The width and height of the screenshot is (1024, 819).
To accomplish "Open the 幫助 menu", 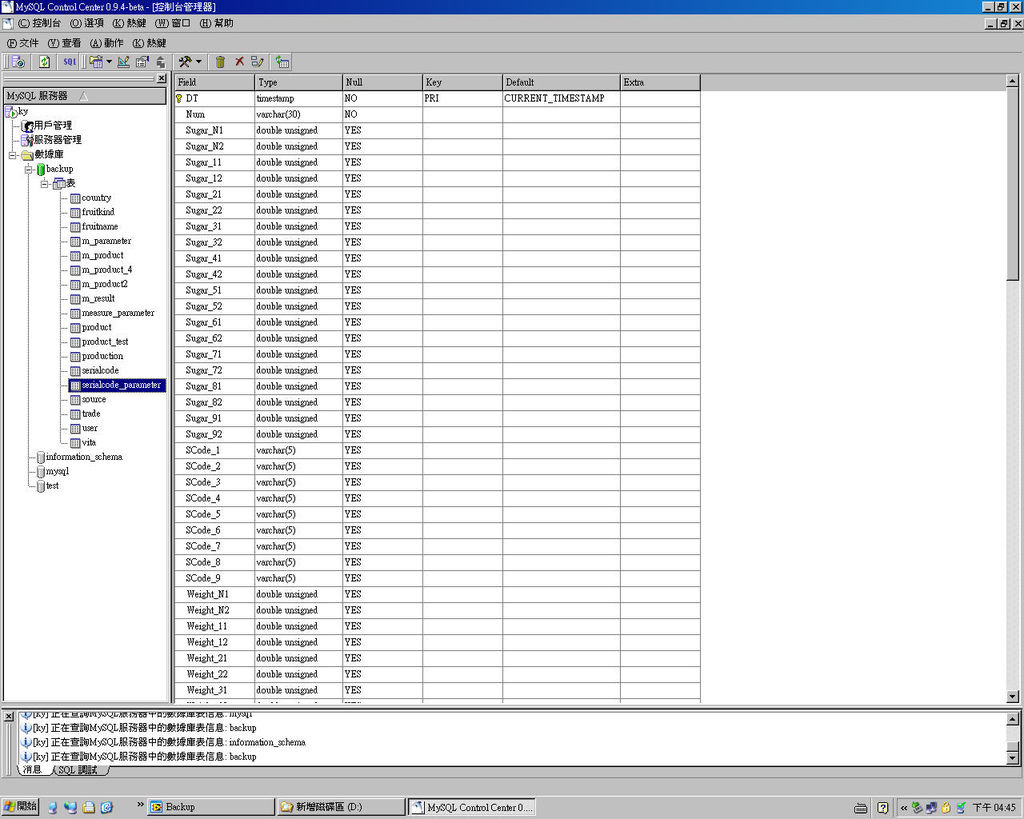I will point(216,23).
